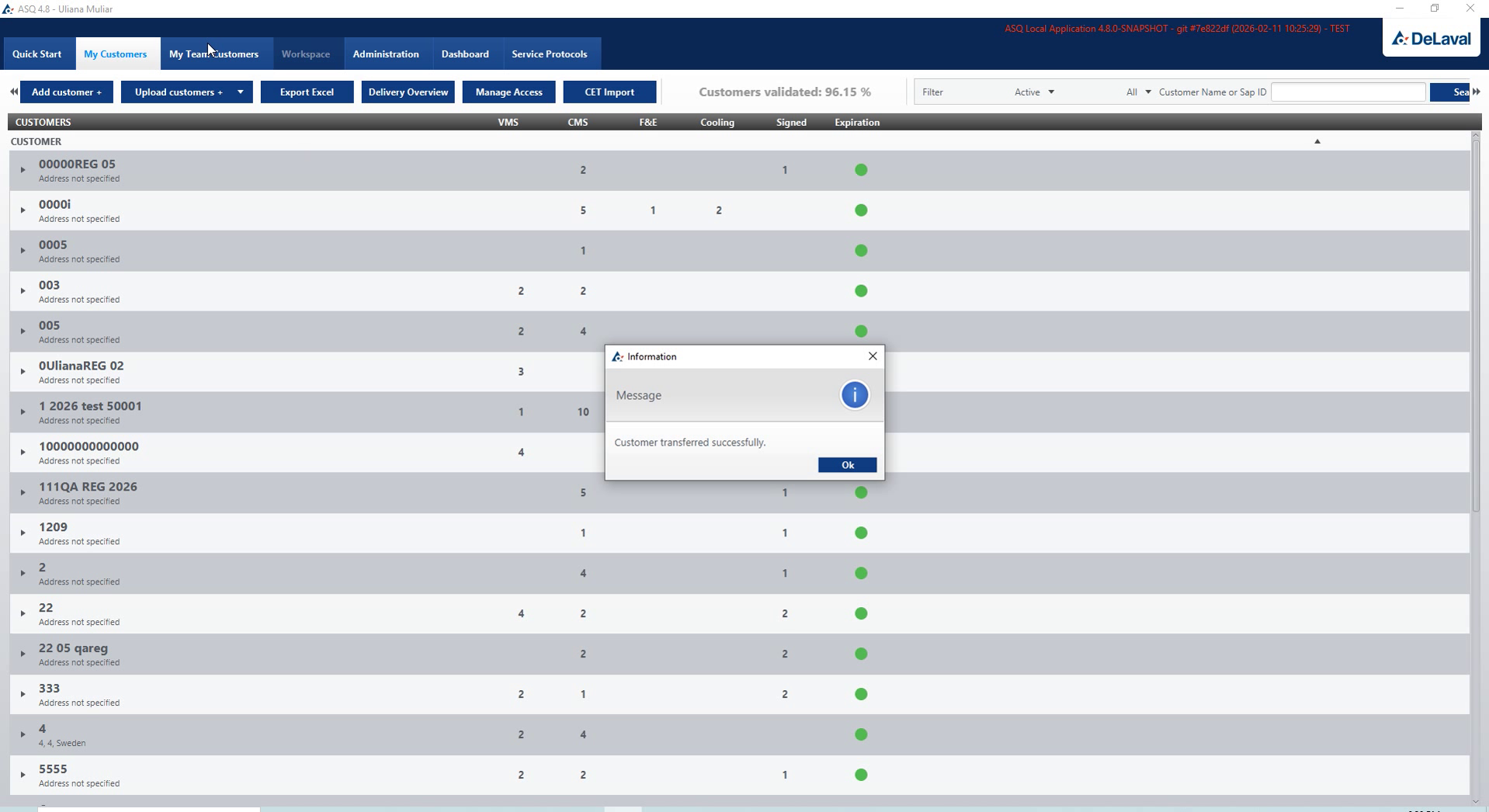Expand the 22 05 qareg customer row
Viewport: 1489px width, 812px height.
(x=23, y=654)
